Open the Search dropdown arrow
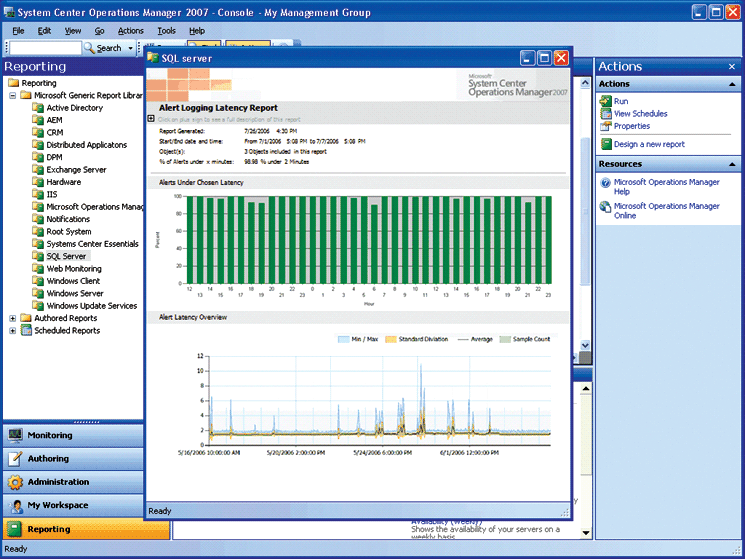The width and height of the screenshot is (745, 559). point(130,48)
